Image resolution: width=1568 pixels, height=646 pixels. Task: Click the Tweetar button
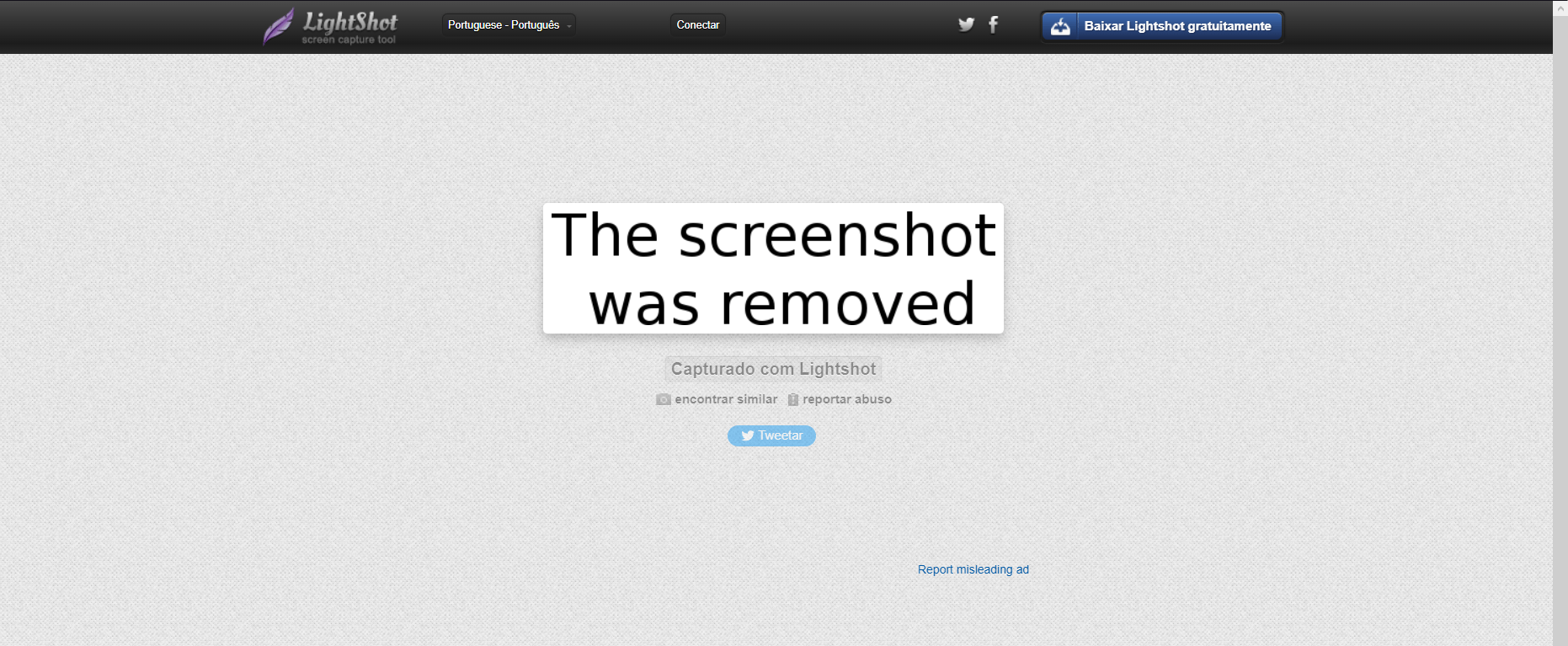click(x=771, y=435)
